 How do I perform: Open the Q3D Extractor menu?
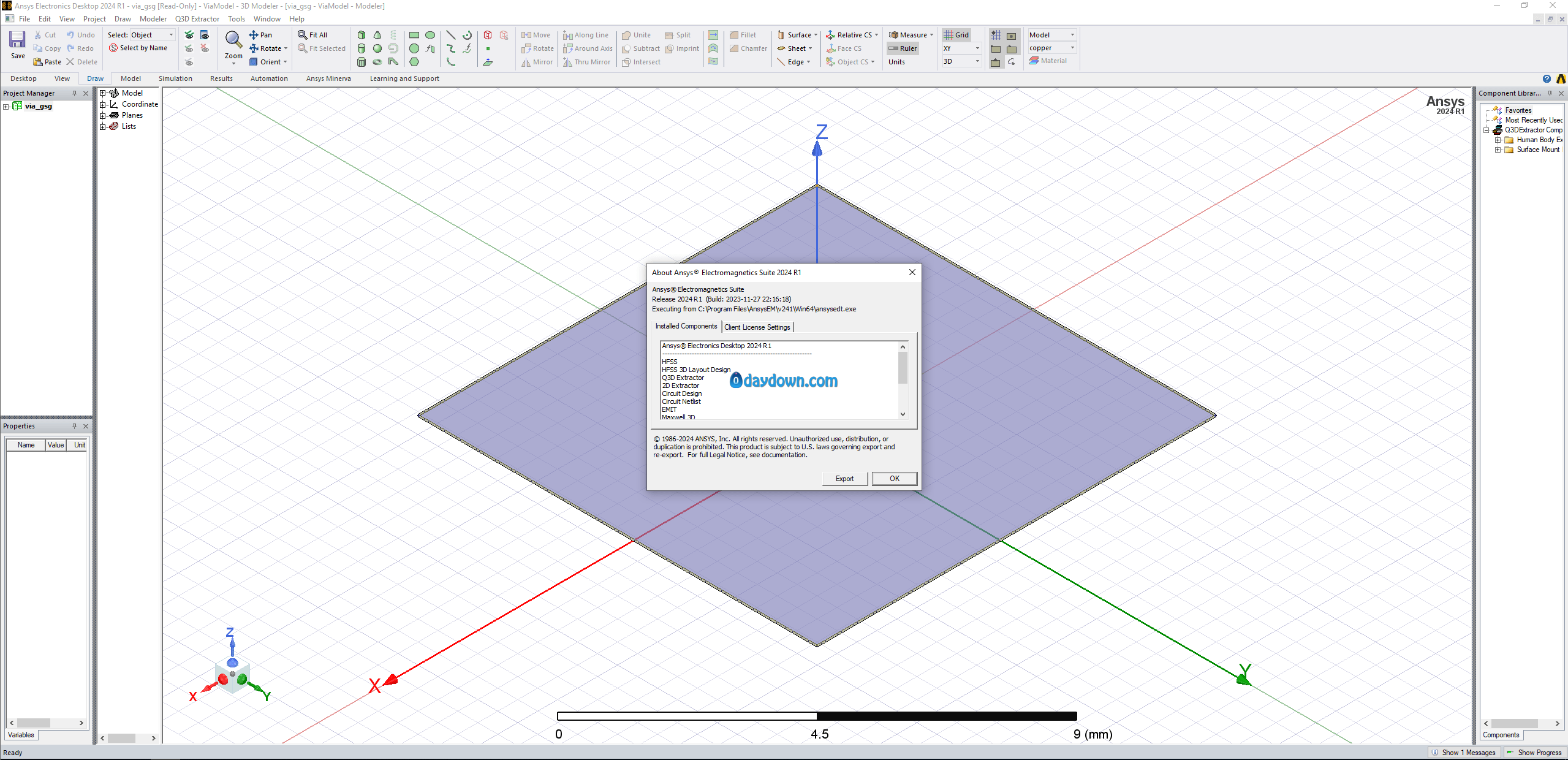point(197,19)
